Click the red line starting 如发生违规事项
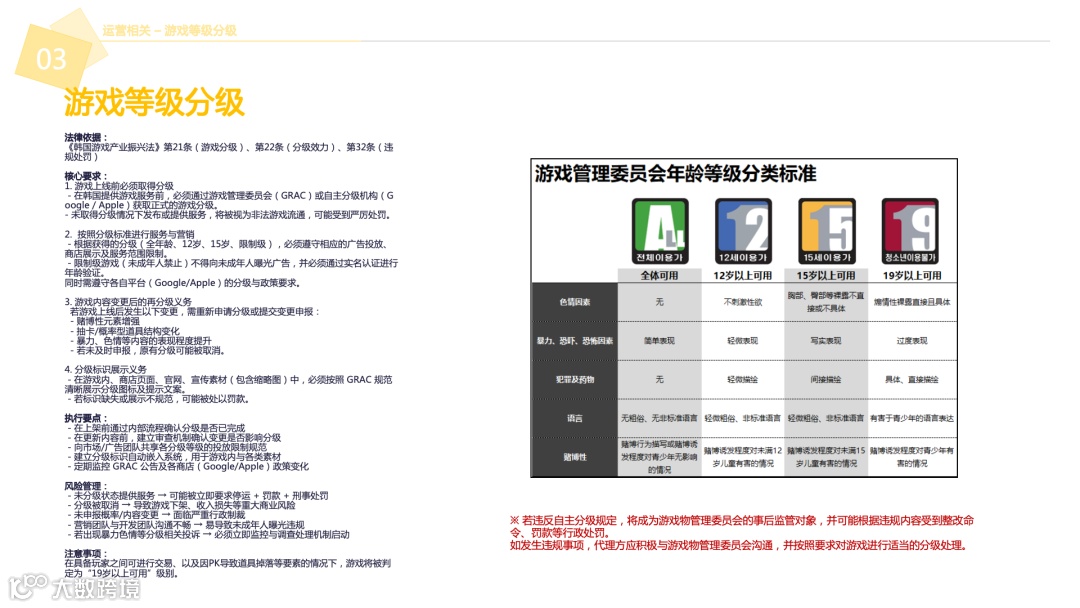Viewport: 1080px width, 608px height. click(739, 545)
